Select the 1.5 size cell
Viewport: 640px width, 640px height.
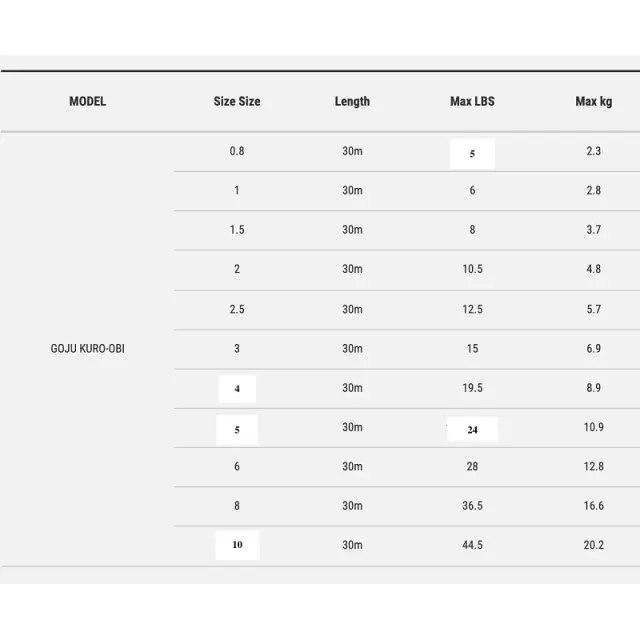tap(237, 230)
